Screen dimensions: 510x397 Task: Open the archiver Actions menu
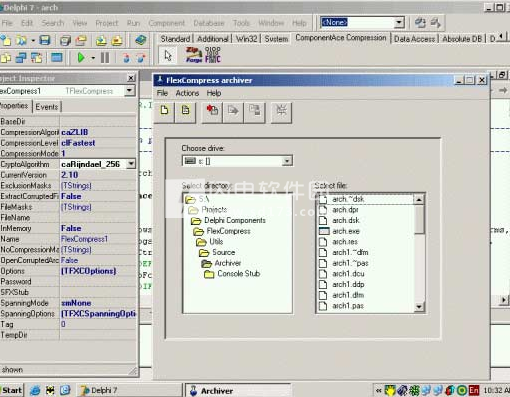[x=187, y=93]
